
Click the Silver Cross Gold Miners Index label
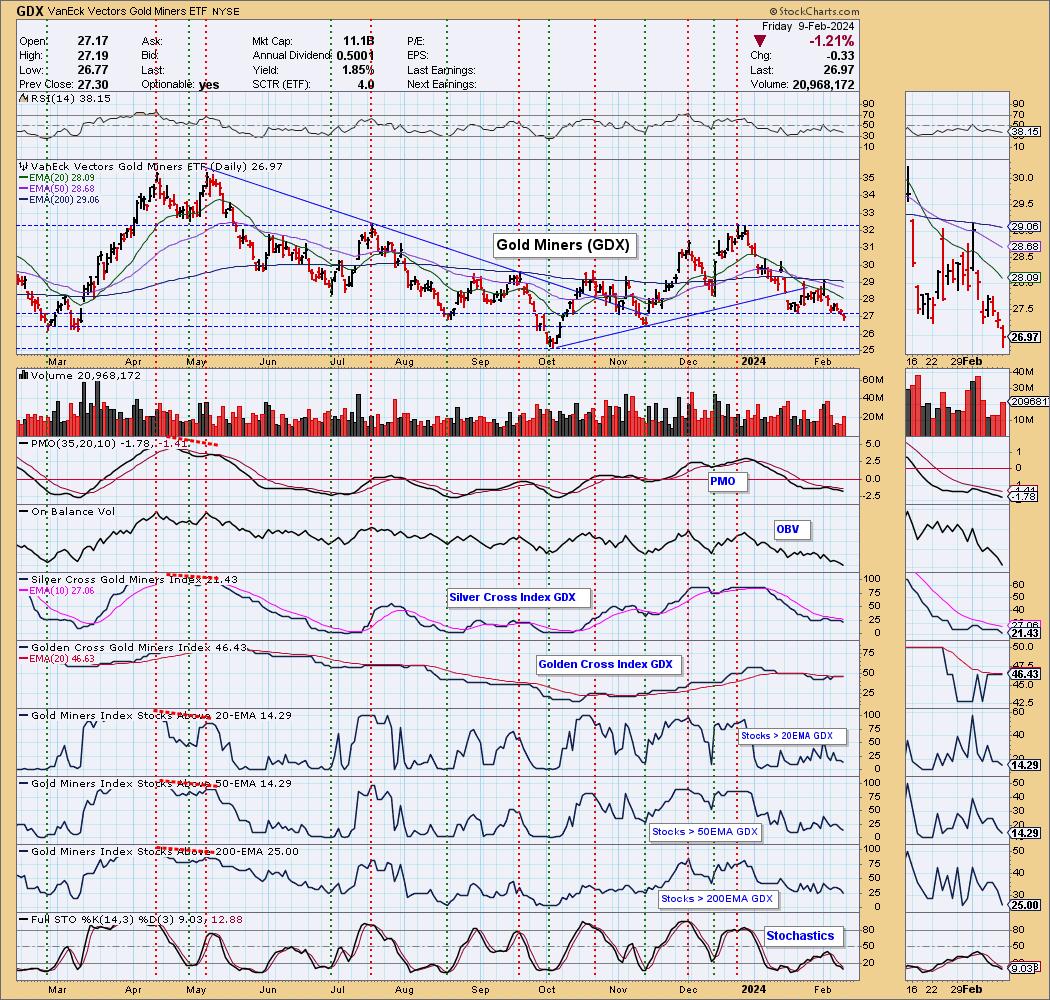[134, 579]
